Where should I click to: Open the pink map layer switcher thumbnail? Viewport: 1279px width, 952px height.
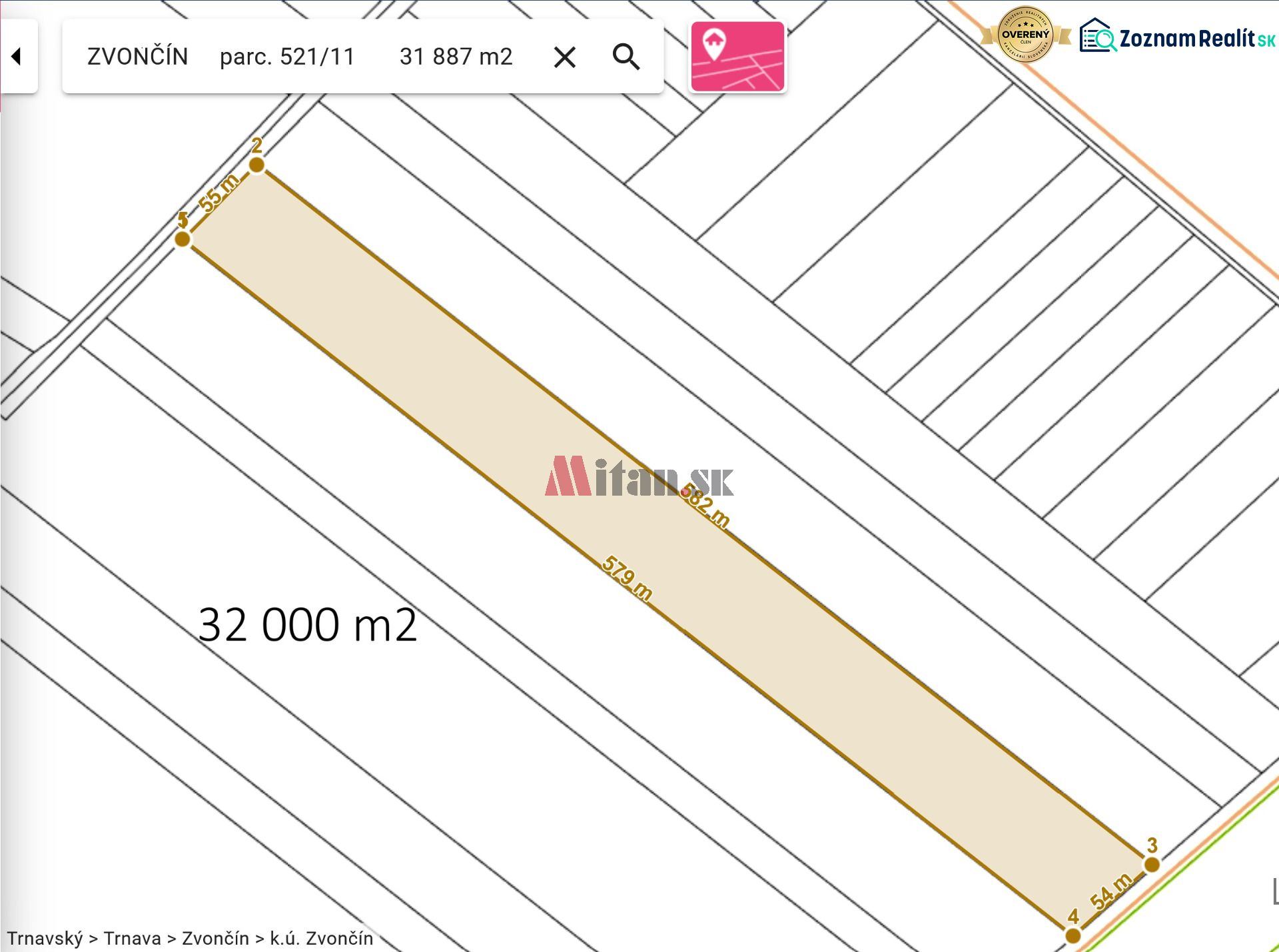[x=737, y=57]
